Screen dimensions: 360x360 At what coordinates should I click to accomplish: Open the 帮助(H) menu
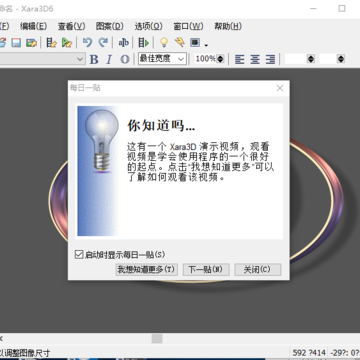point(228,26)
